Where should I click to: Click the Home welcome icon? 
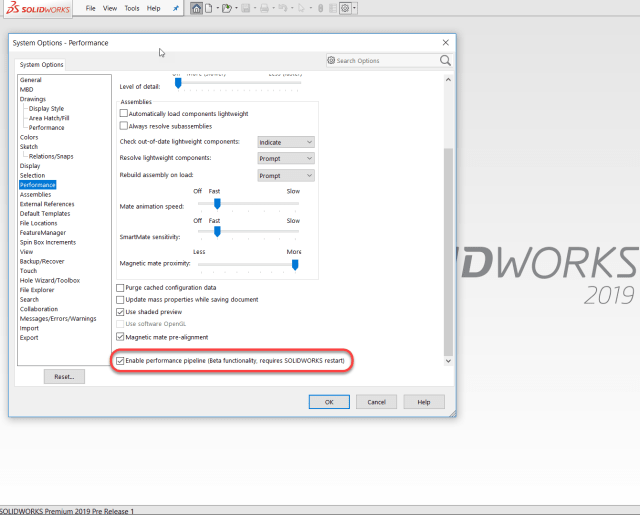pyautogui.click(x=196, y=8)
